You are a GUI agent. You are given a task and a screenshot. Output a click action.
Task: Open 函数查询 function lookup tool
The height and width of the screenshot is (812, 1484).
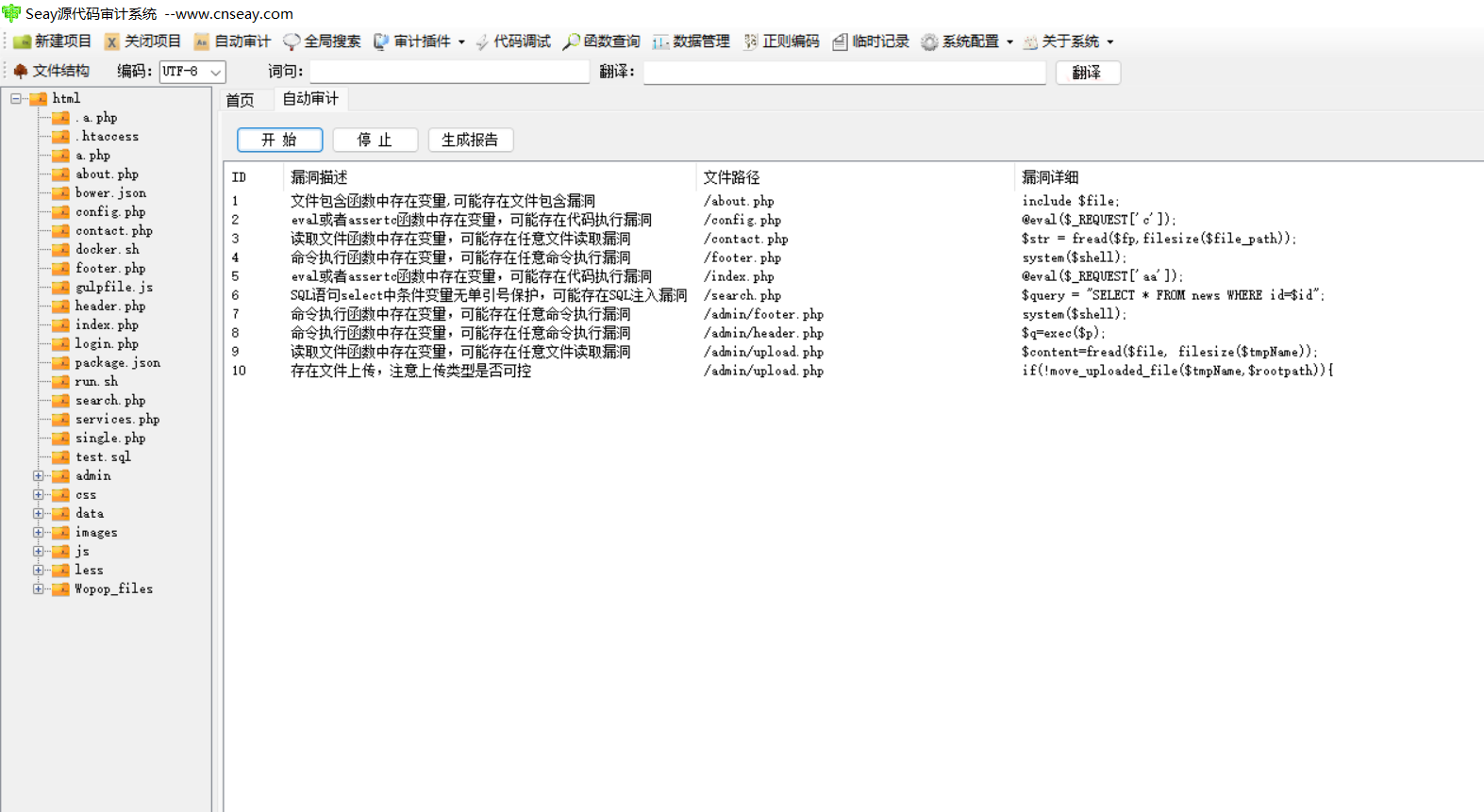point(602,41)
